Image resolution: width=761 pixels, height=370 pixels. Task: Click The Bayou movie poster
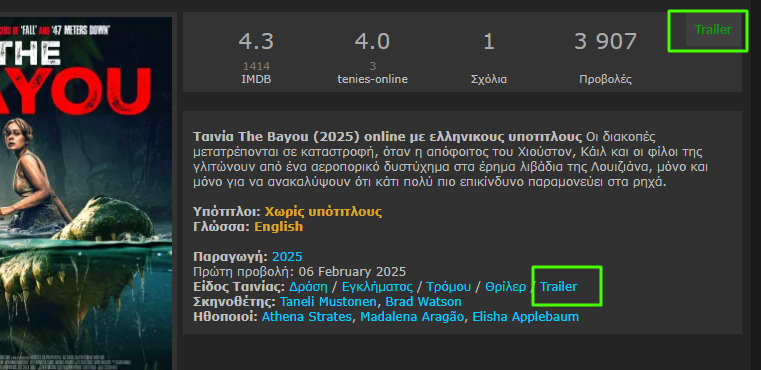(x=86, y=193)
